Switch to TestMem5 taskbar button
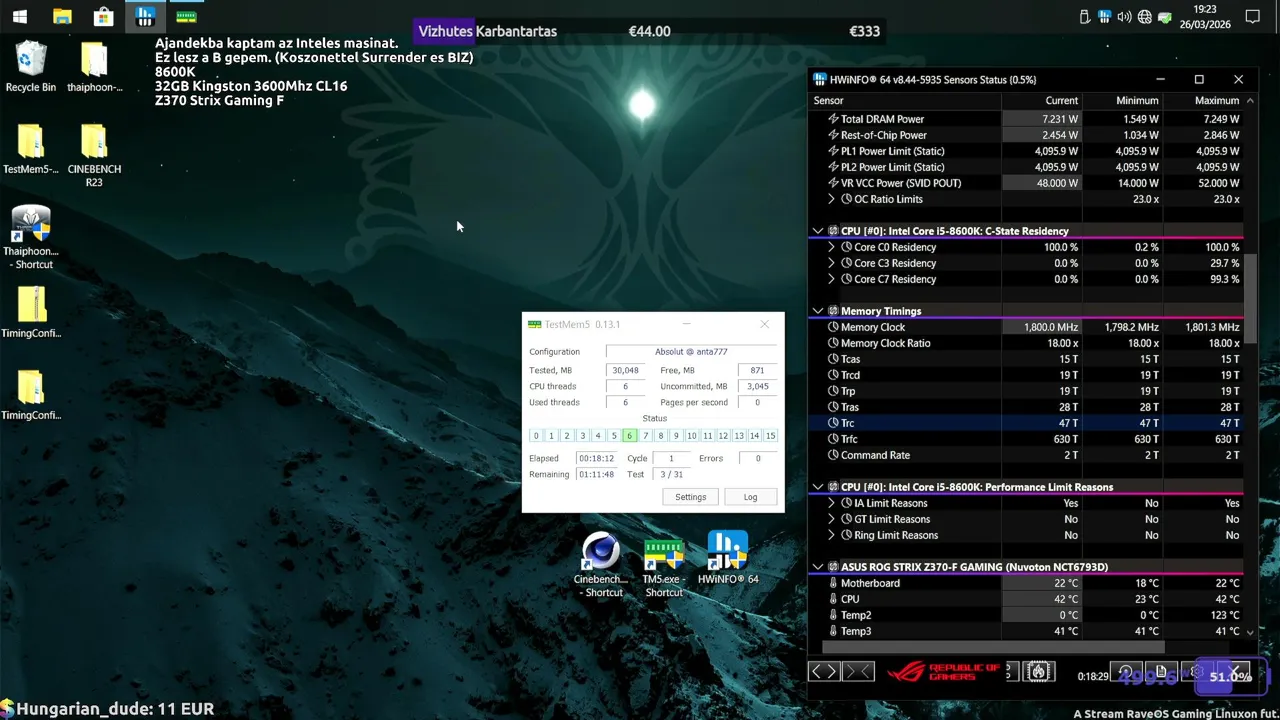 click(x=186, y=17)
